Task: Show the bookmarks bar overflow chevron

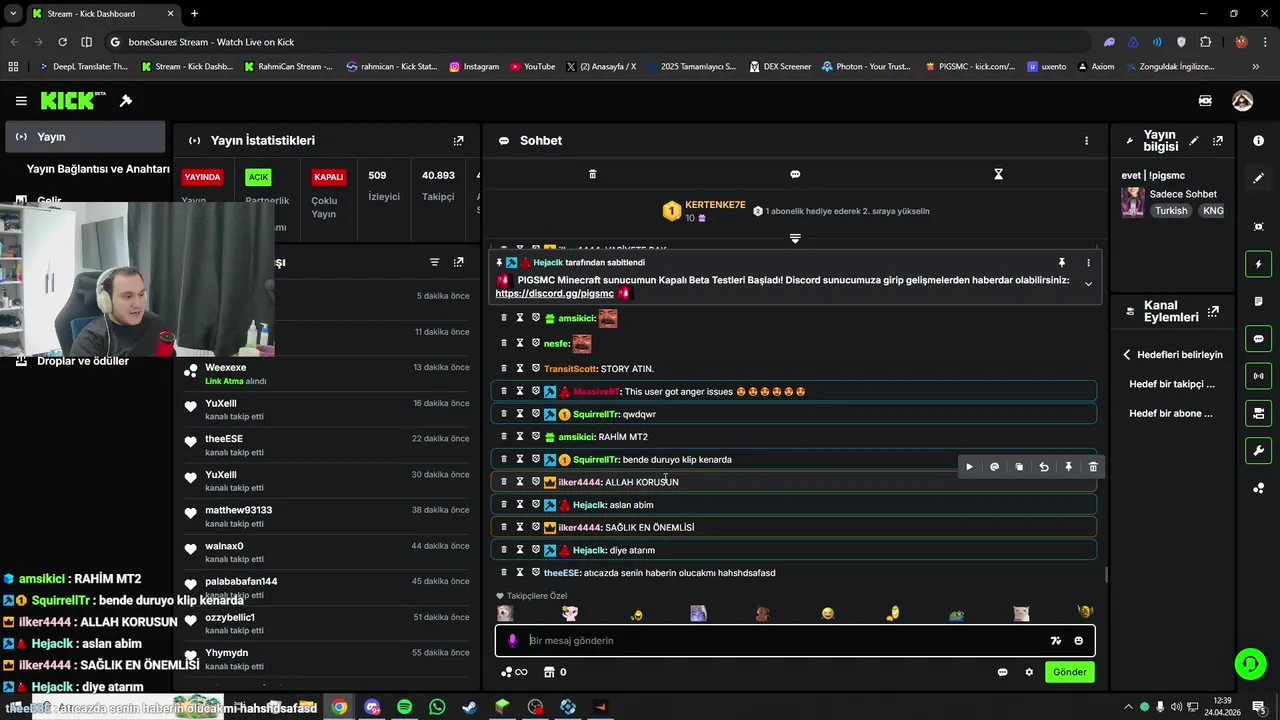Action: pos(1256,67)
